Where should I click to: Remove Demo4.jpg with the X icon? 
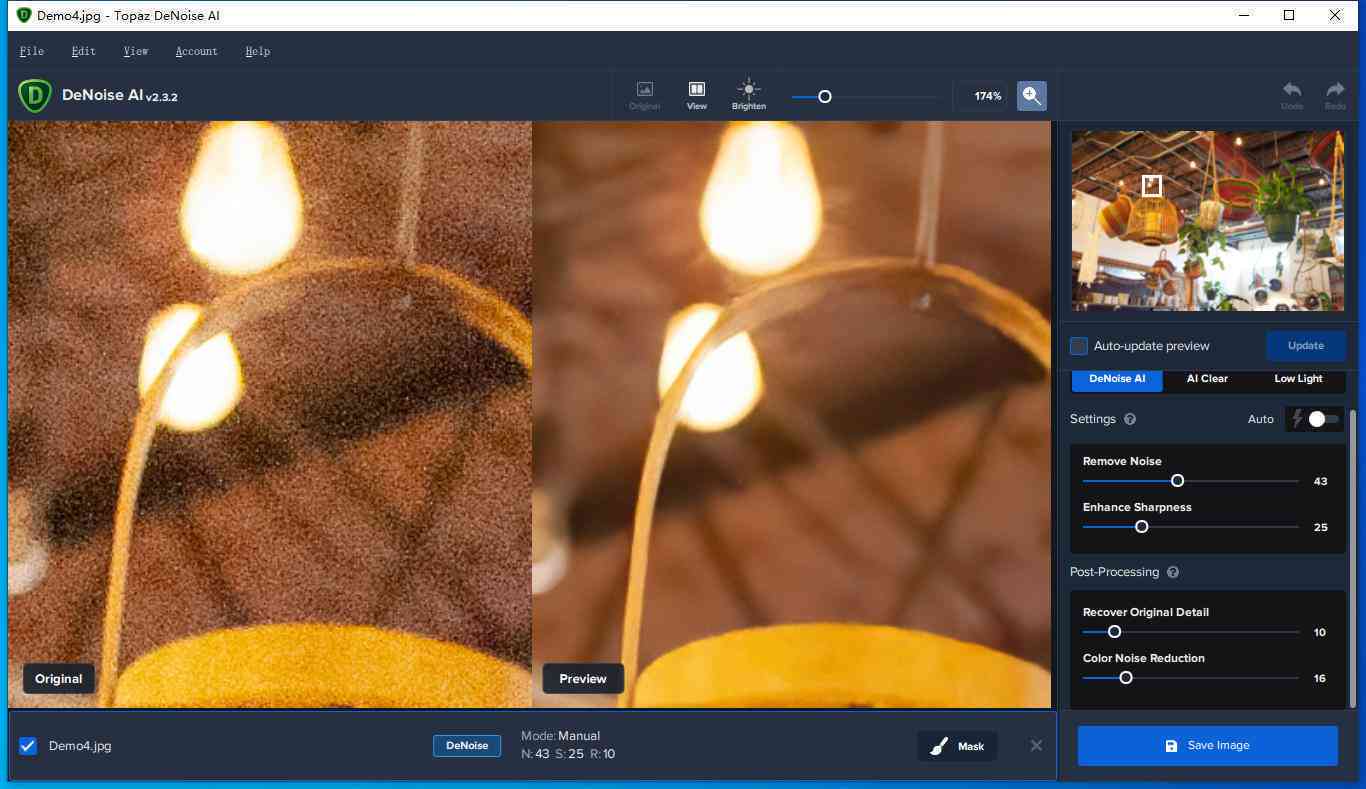1036,745
